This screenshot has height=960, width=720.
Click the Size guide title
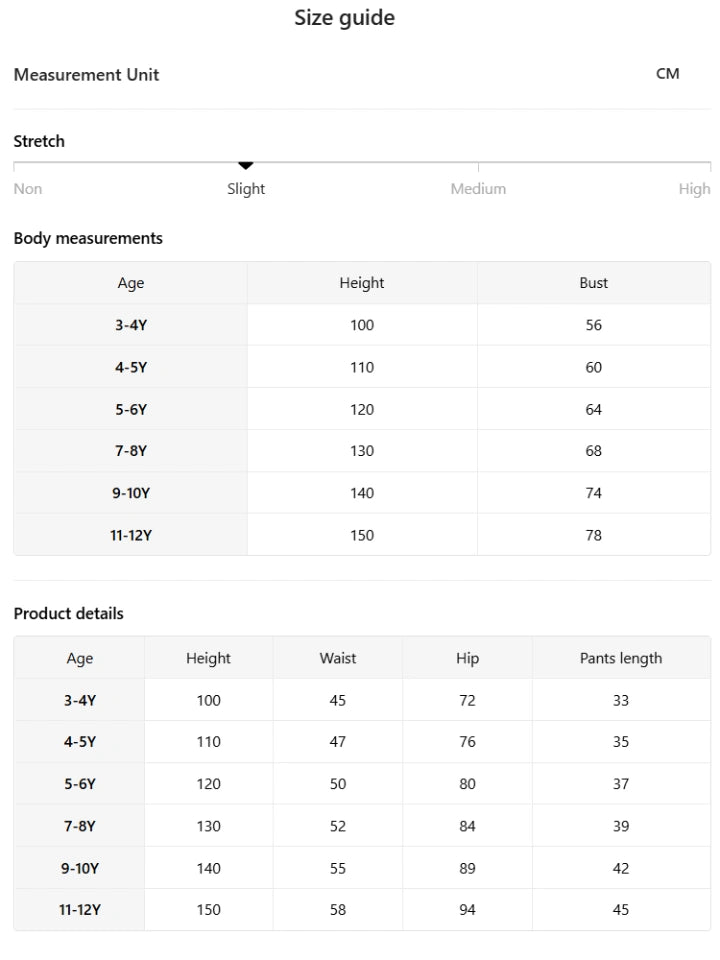tap(345, 18)
